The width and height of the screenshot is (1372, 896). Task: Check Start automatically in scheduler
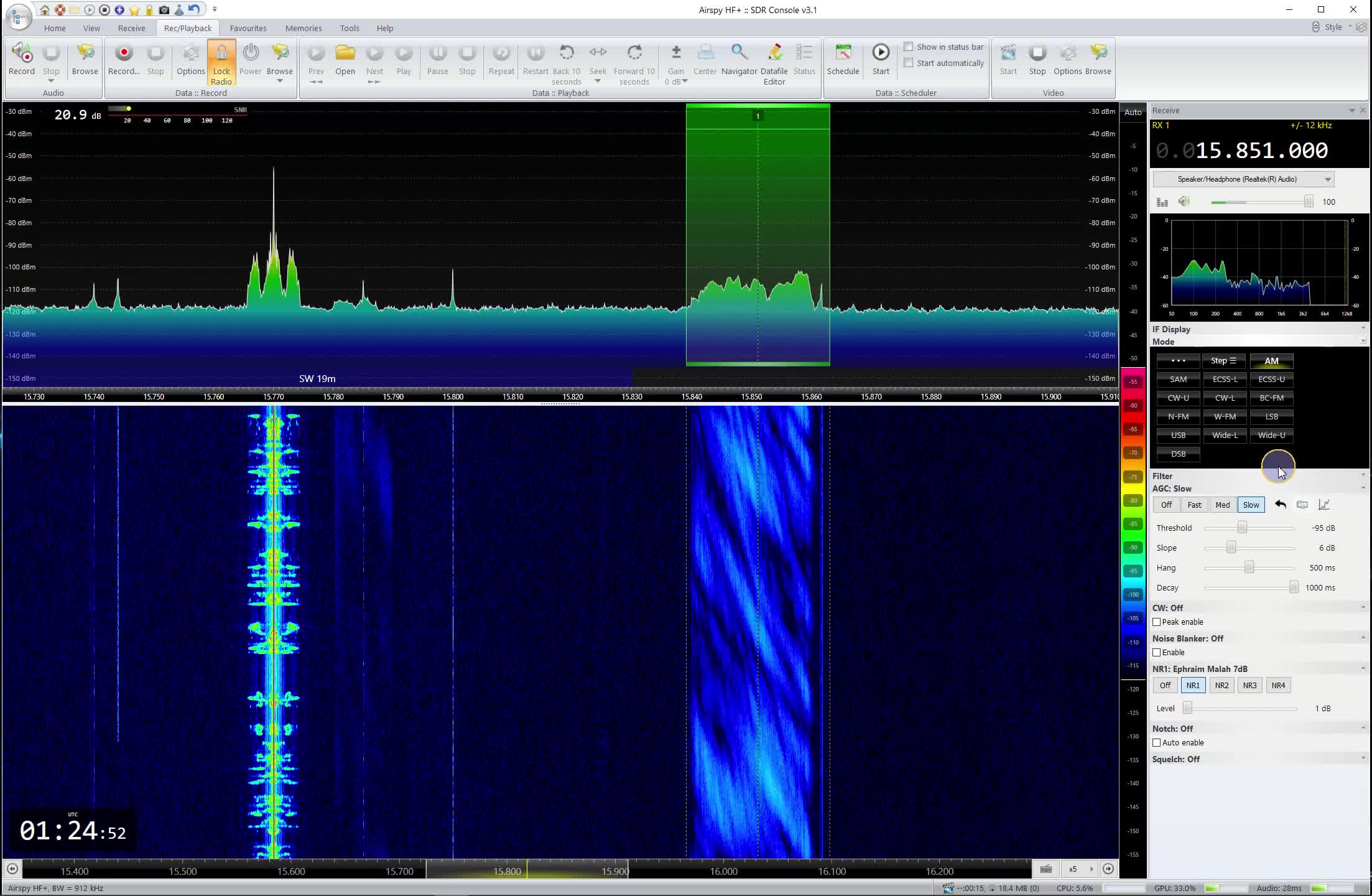click(909, 63)
